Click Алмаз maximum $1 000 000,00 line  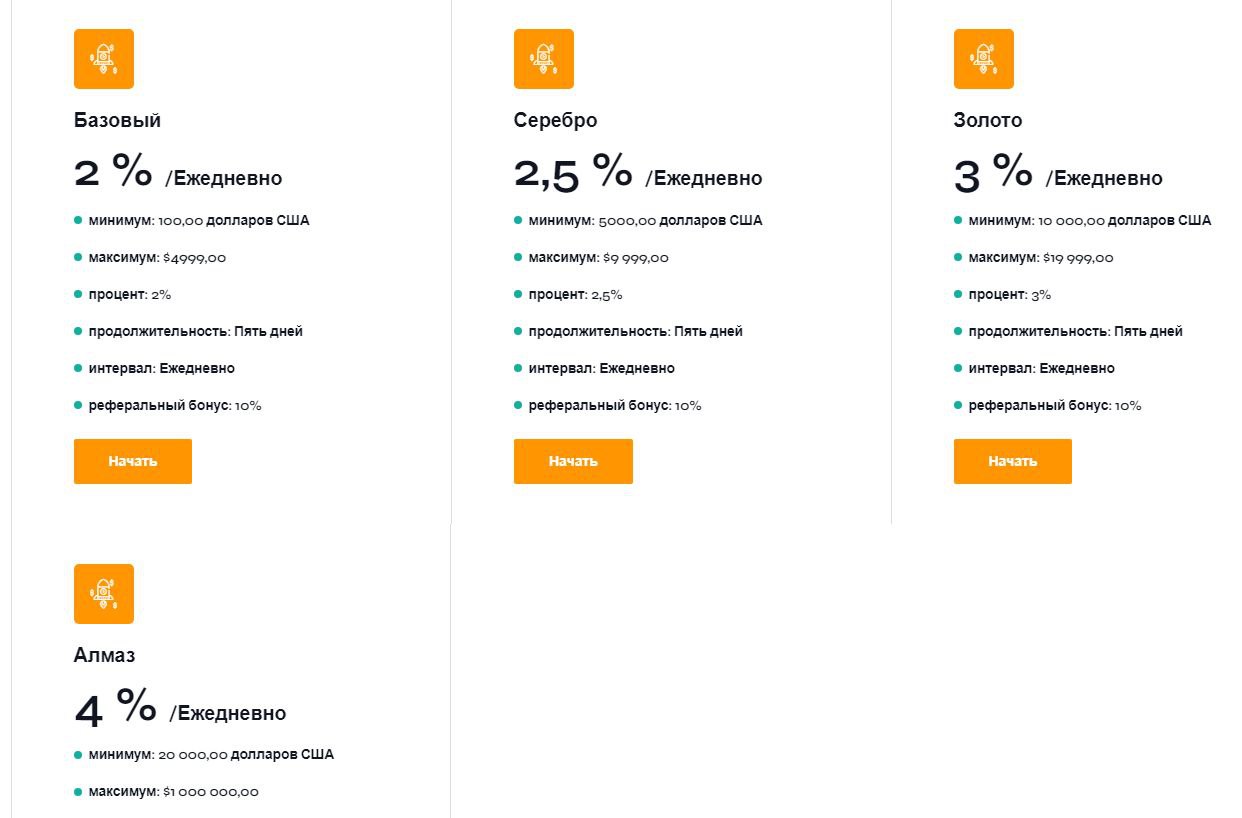(x=166, y=792)
